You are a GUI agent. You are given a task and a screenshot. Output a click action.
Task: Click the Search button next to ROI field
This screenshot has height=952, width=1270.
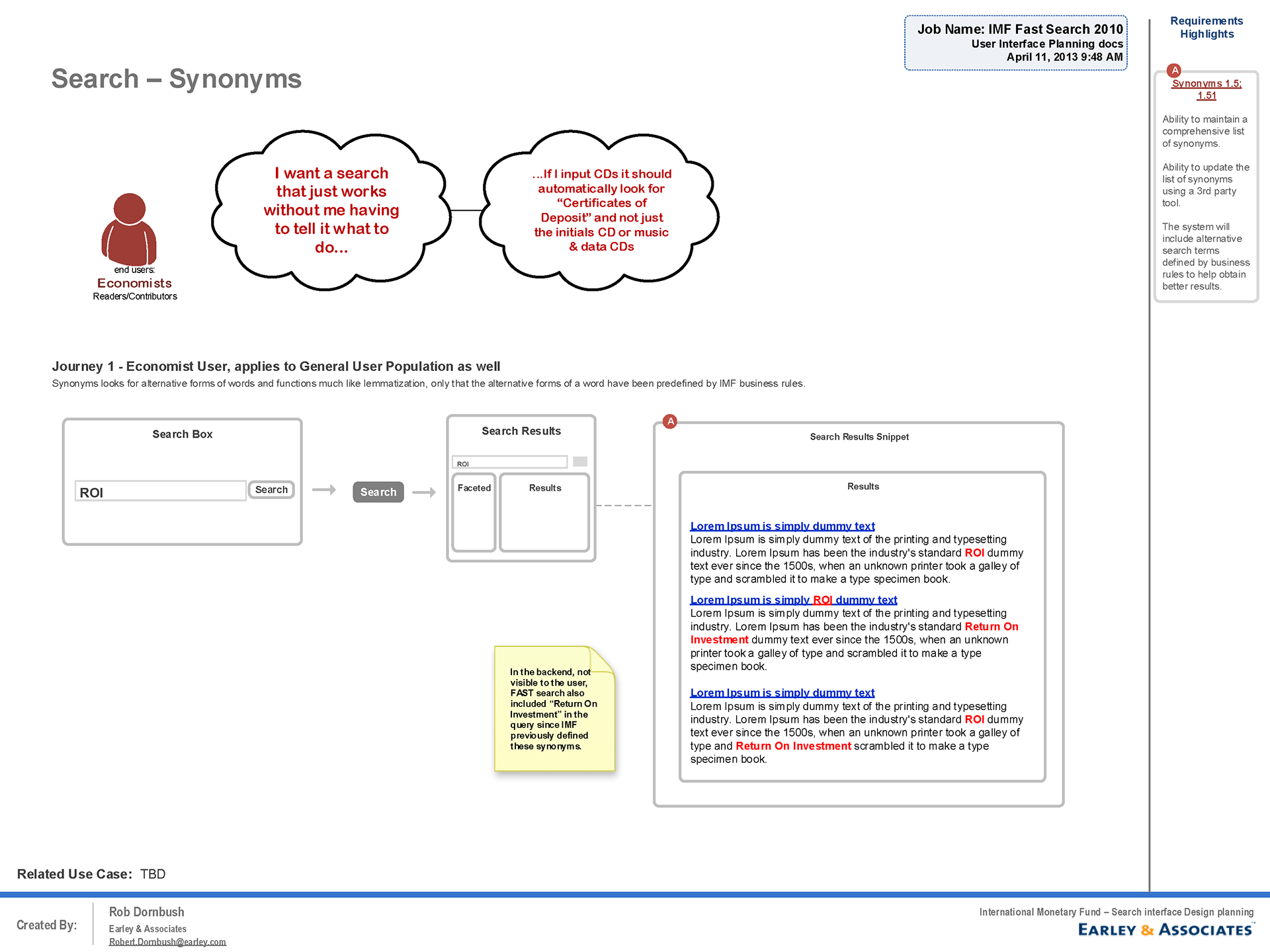[271, 490]
